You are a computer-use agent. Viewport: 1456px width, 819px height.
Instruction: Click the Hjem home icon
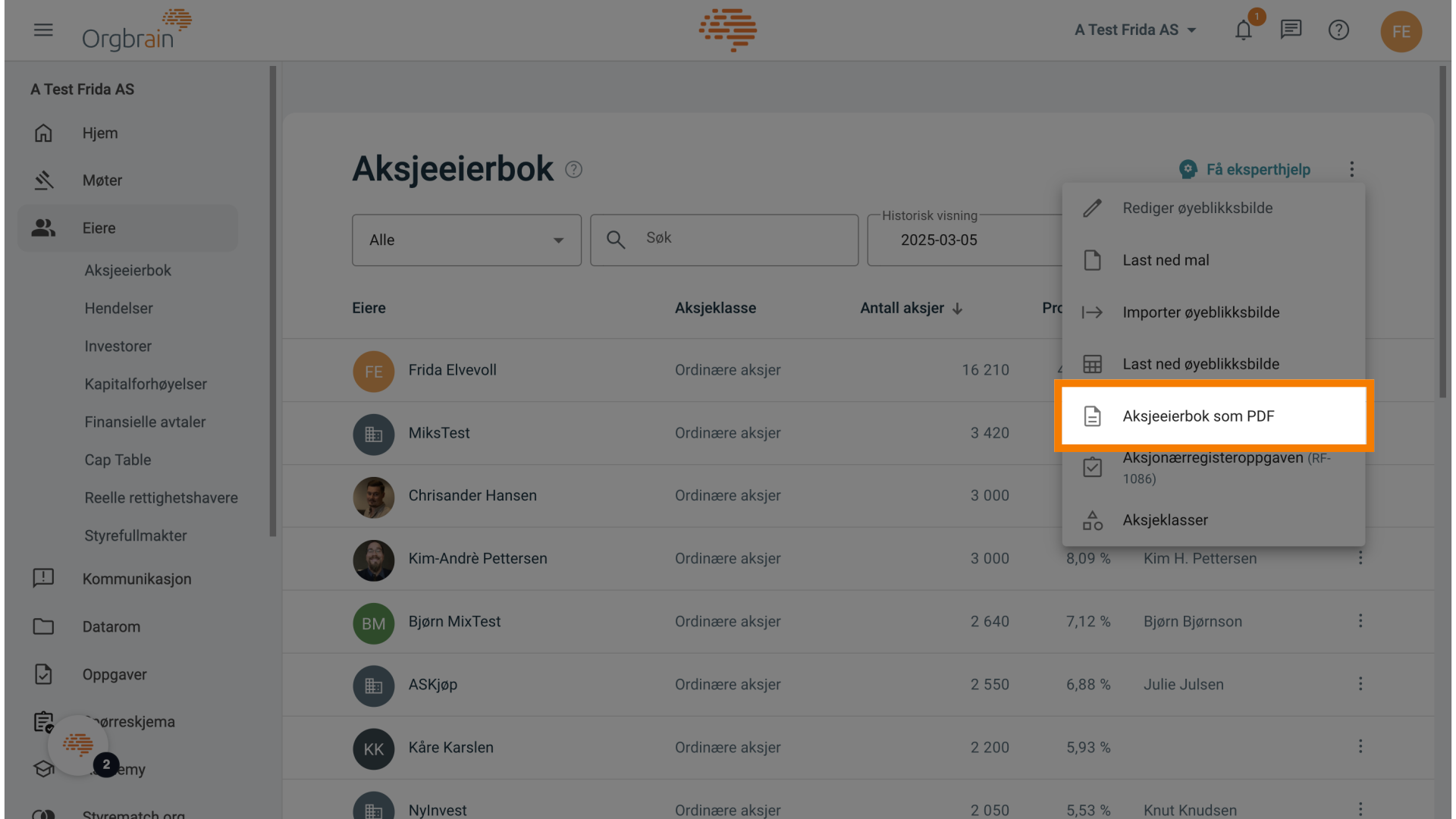(43, 133)
